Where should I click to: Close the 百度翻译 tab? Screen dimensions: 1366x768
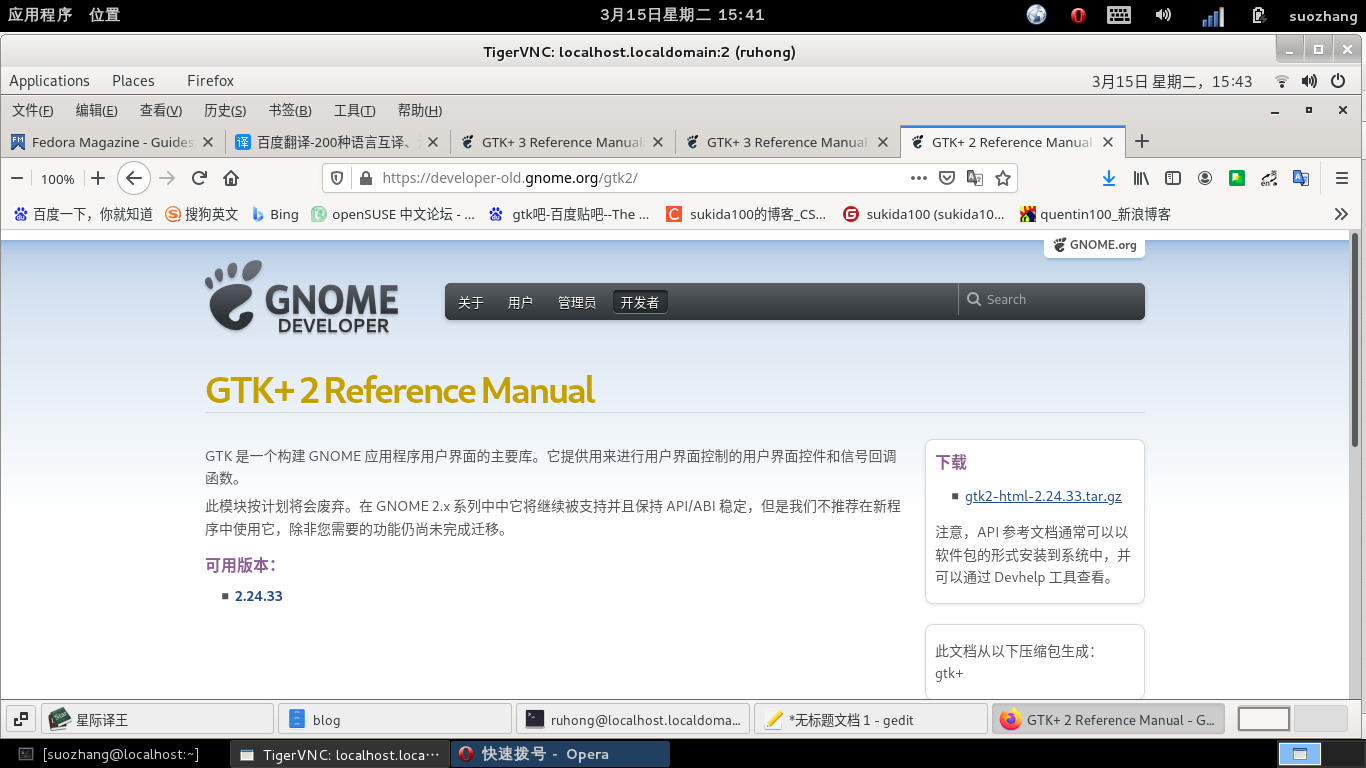[433, 142]
